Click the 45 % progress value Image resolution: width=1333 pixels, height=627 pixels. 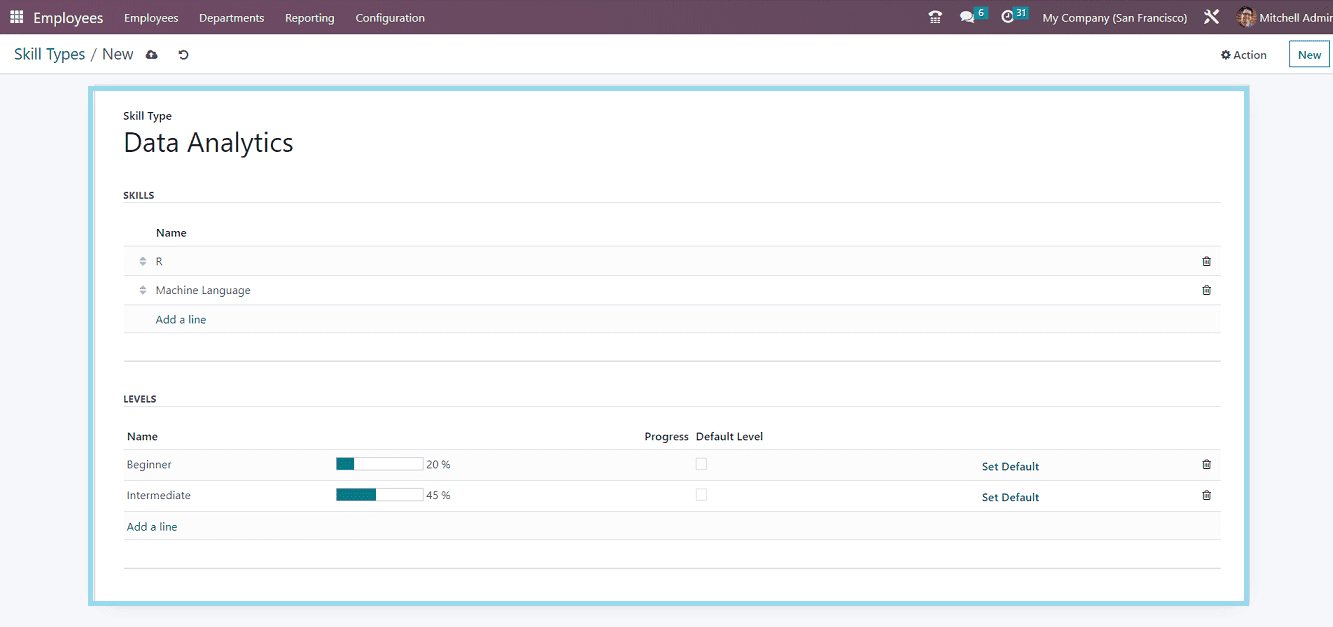coord(438,495)
